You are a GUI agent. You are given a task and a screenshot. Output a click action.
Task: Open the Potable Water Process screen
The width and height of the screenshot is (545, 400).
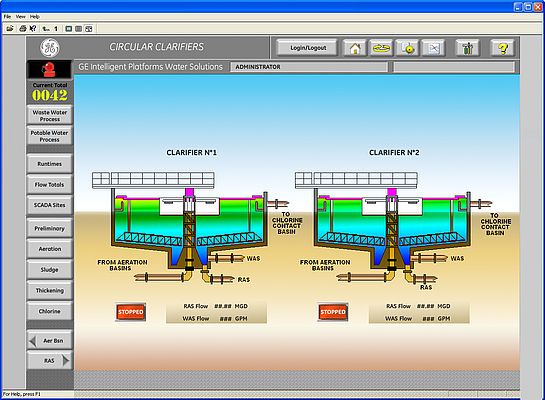pyautogui.click(x=50, y=136)
